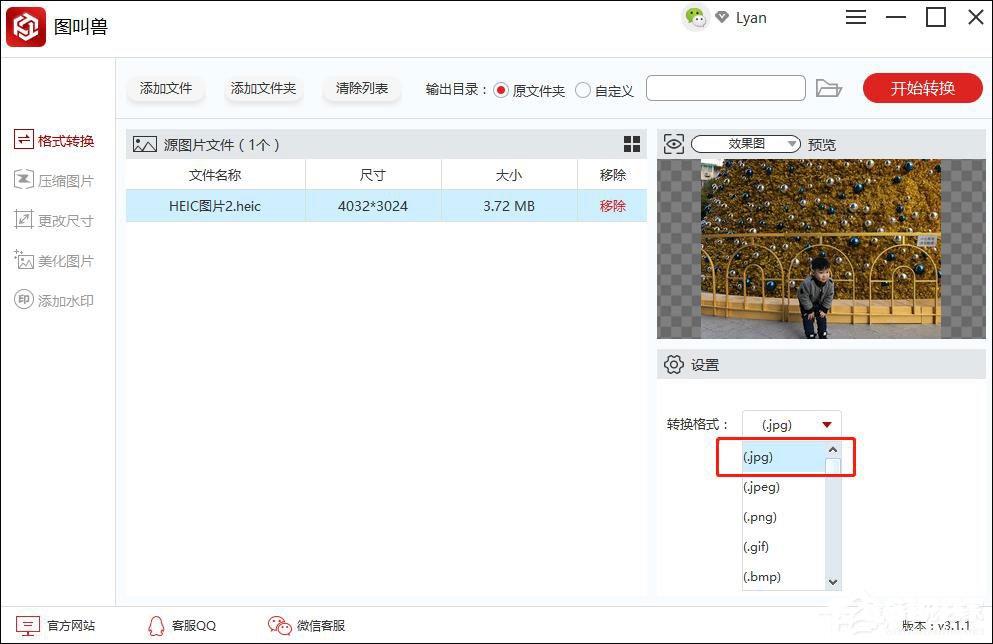This screenshot has width=993, height=644.
Task: Click 添加文件夹 button
Action: [x=263, y=88]
